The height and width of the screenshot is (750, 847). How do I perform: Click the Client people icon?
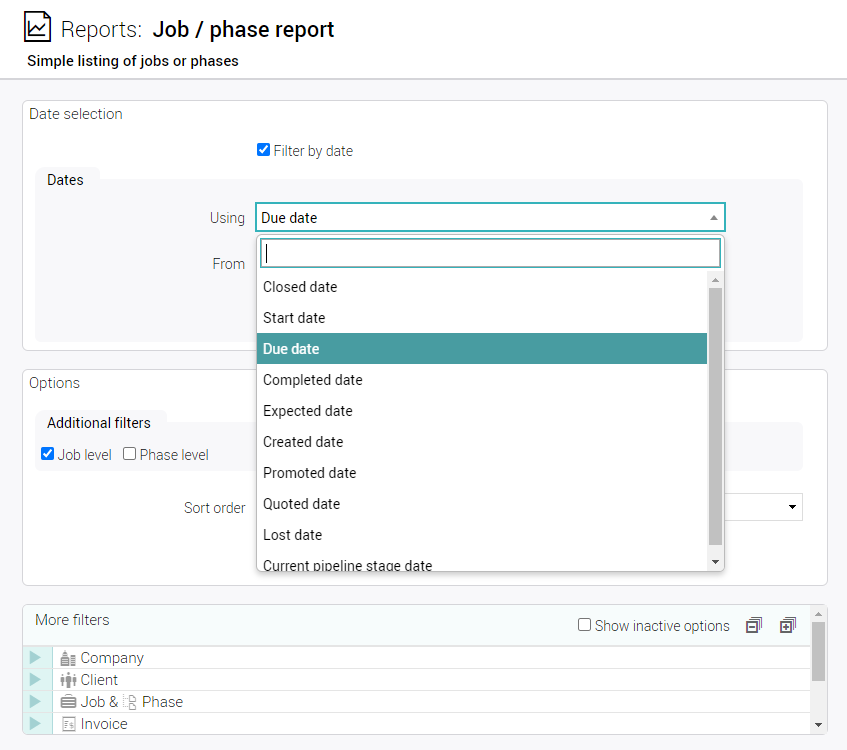click(x=68, y=680)
